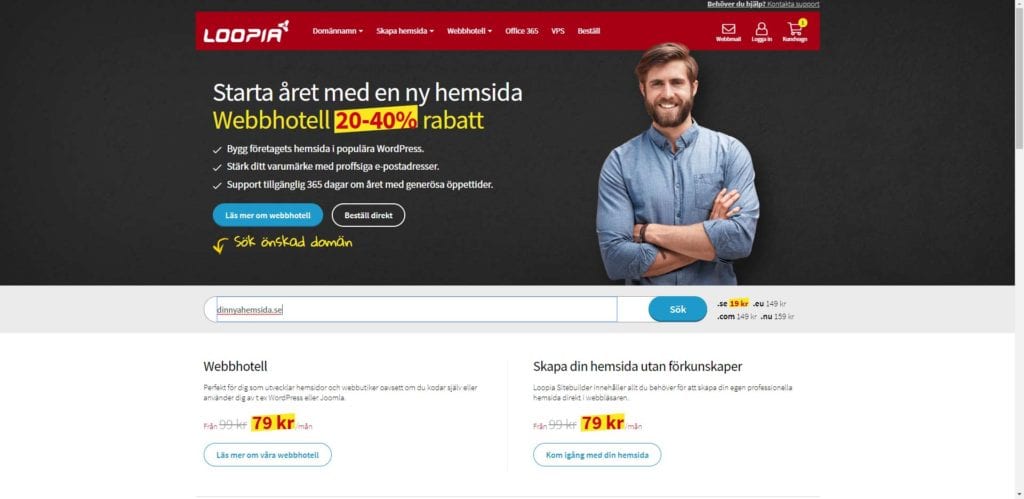Click Läs mer om våra webbhotell button

pos(268,455)
